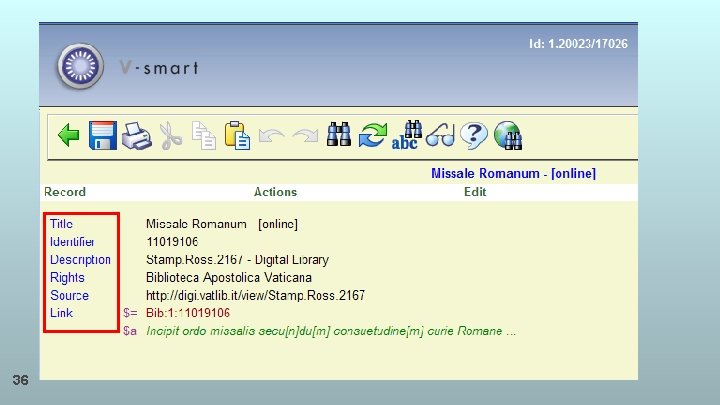This screenshot has width=720, height=405.
Task: Click the Rights field label
Action: pyautogui.click(x=67, y=278)
